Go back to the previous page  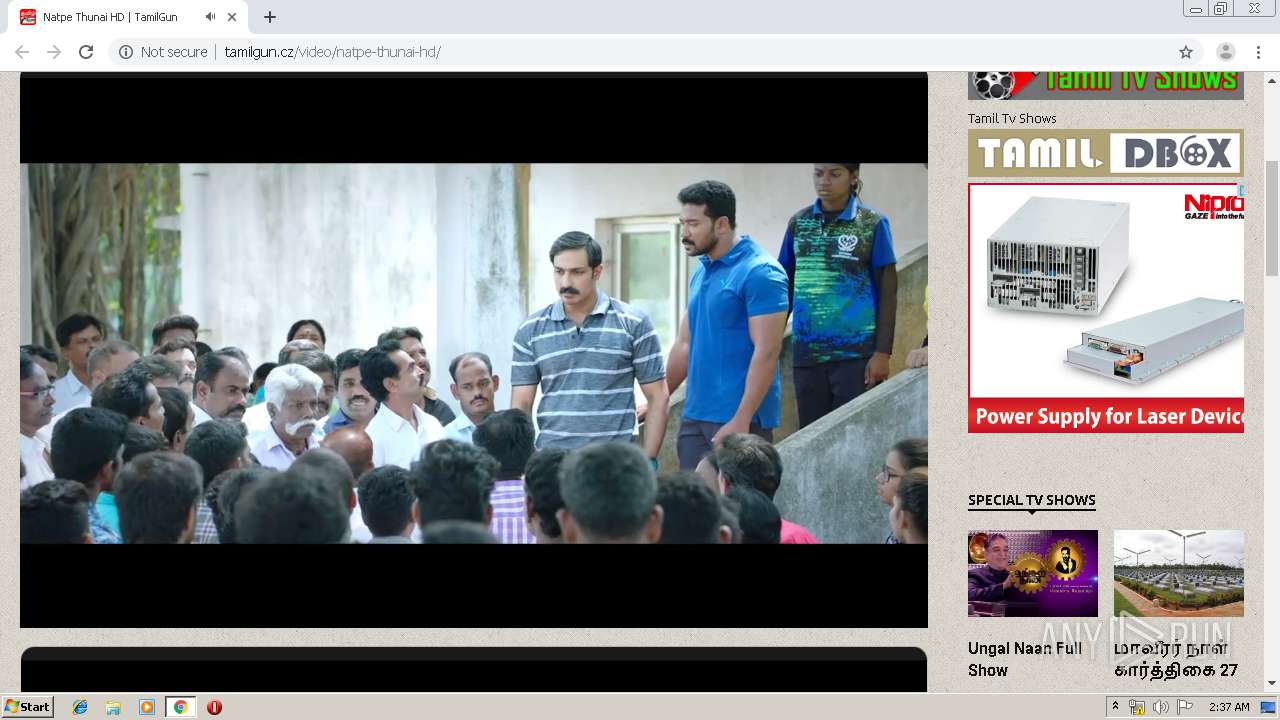pyautogui.click(x=22, y=52)
